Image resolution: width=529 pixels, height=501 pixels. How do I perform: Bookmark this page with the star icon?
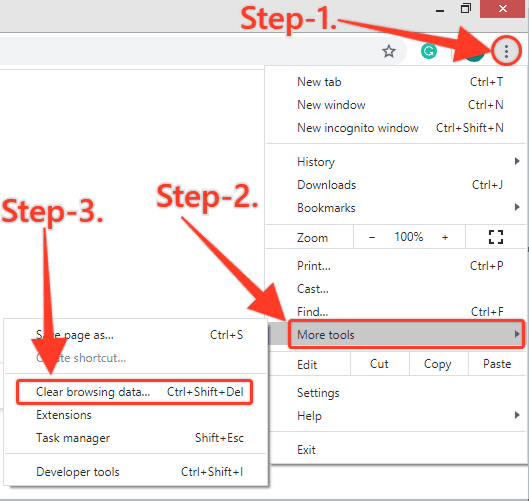[389, 51]
